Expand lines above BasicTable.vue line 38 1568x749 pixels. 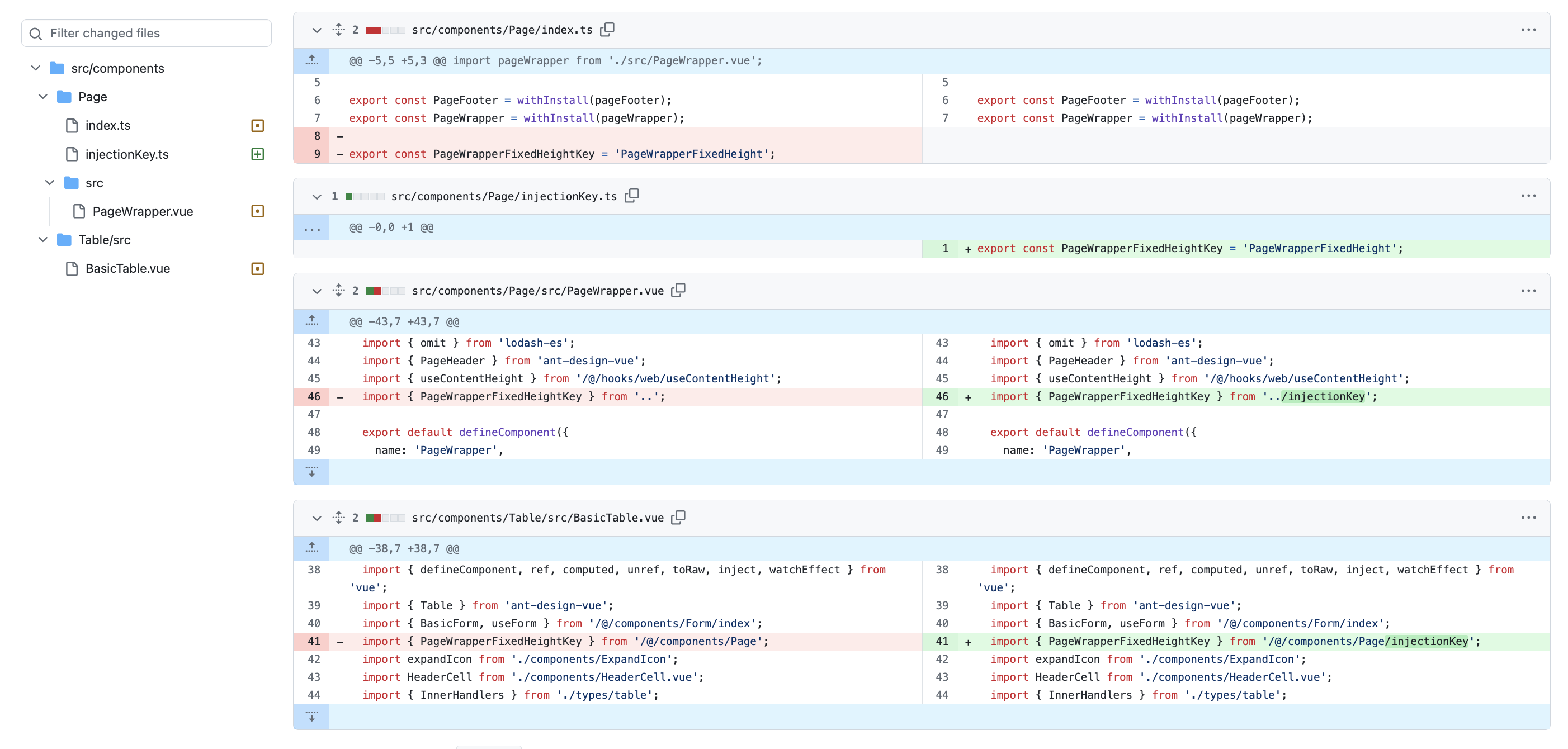[x=311, y=548]
